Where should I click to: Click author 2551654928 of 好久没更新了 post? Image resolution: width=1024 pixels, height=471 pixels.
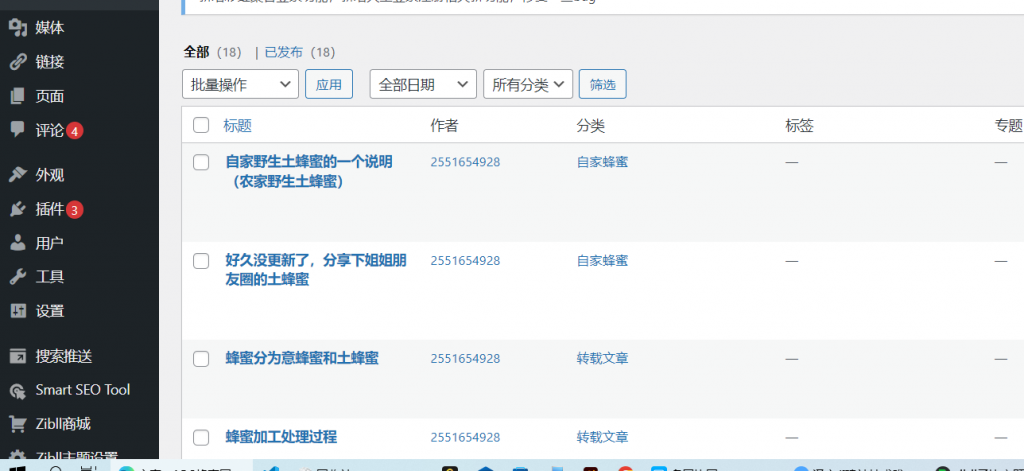465,261
